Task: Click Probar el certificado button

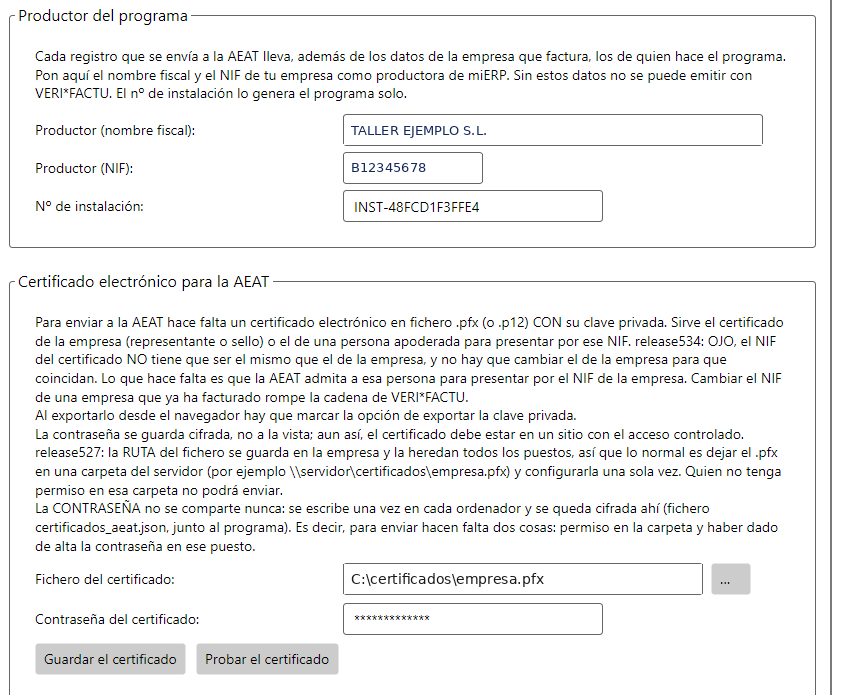Action: pyautogui.click(x=267, y=659)
